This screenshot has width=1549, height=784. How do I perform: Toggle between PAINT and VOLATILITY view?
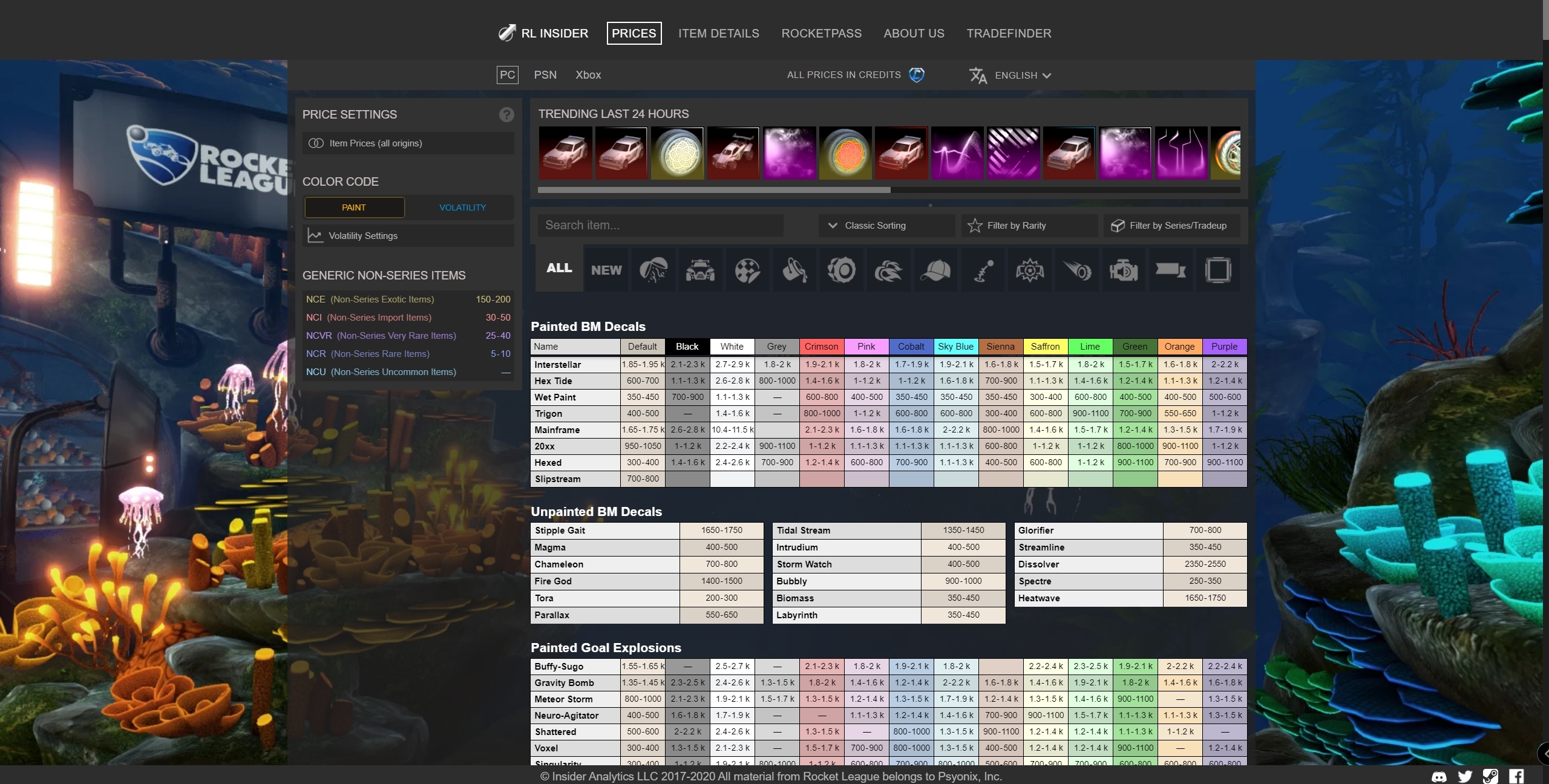tap(462, 207)
